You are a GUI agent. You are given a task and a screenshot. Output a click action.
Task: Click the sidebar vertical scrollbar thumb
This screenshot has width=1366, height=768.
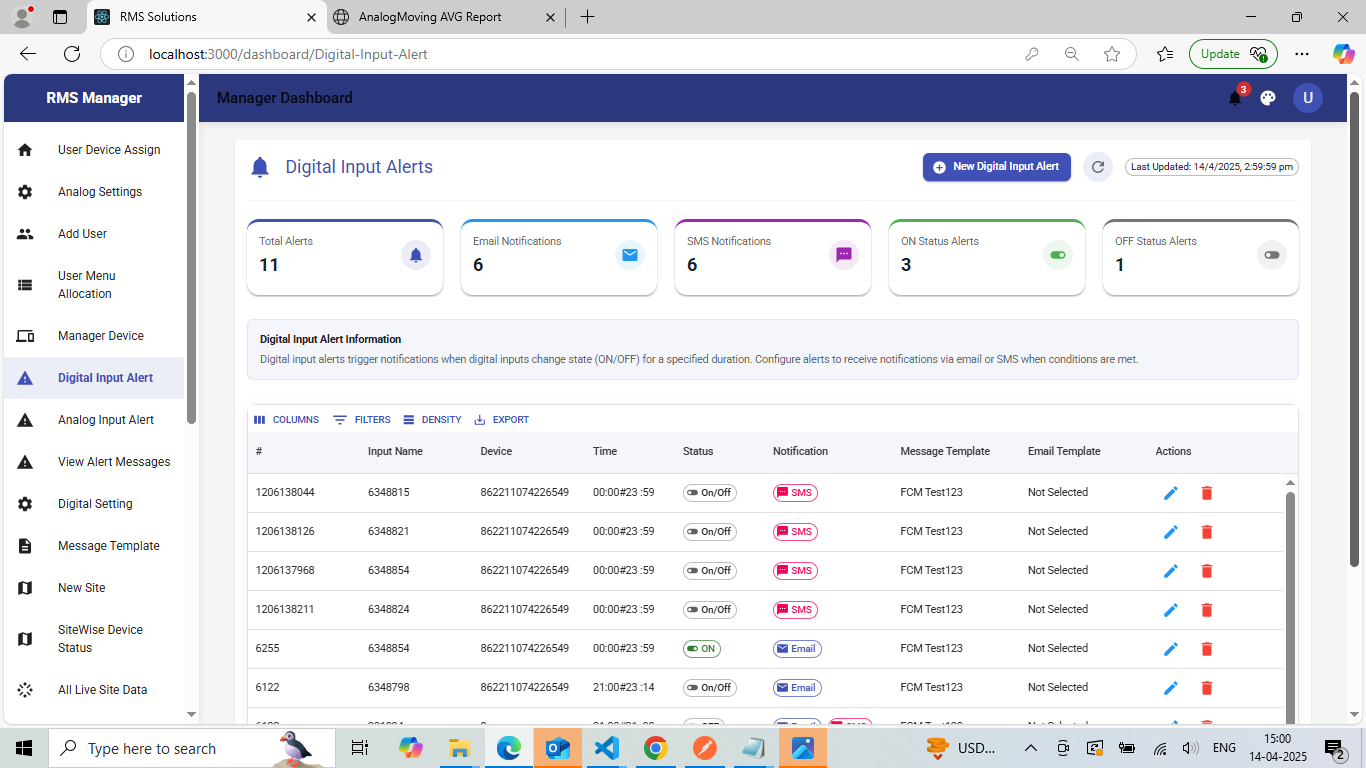191,258
